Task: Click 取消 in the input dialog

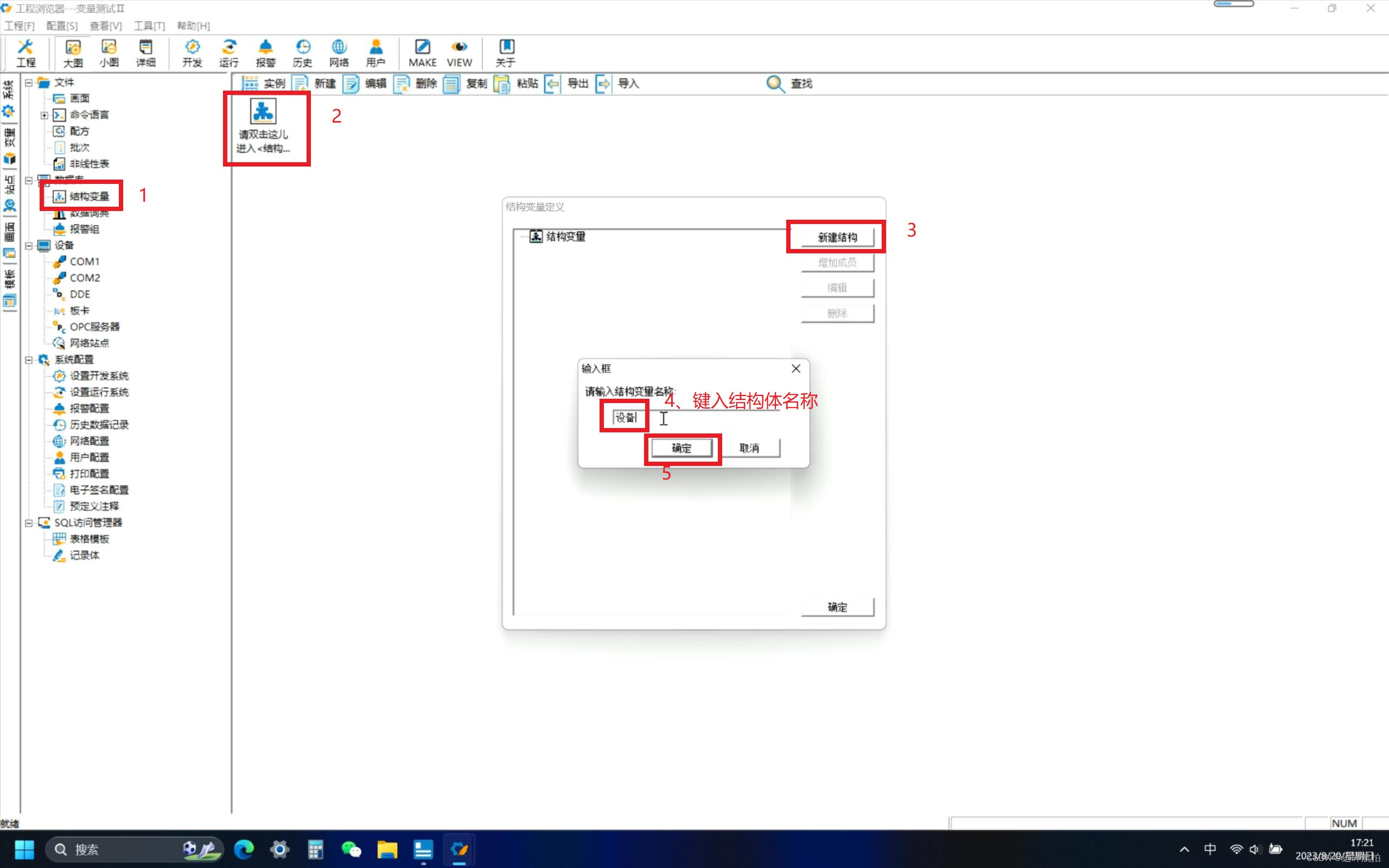Action: 749,448
